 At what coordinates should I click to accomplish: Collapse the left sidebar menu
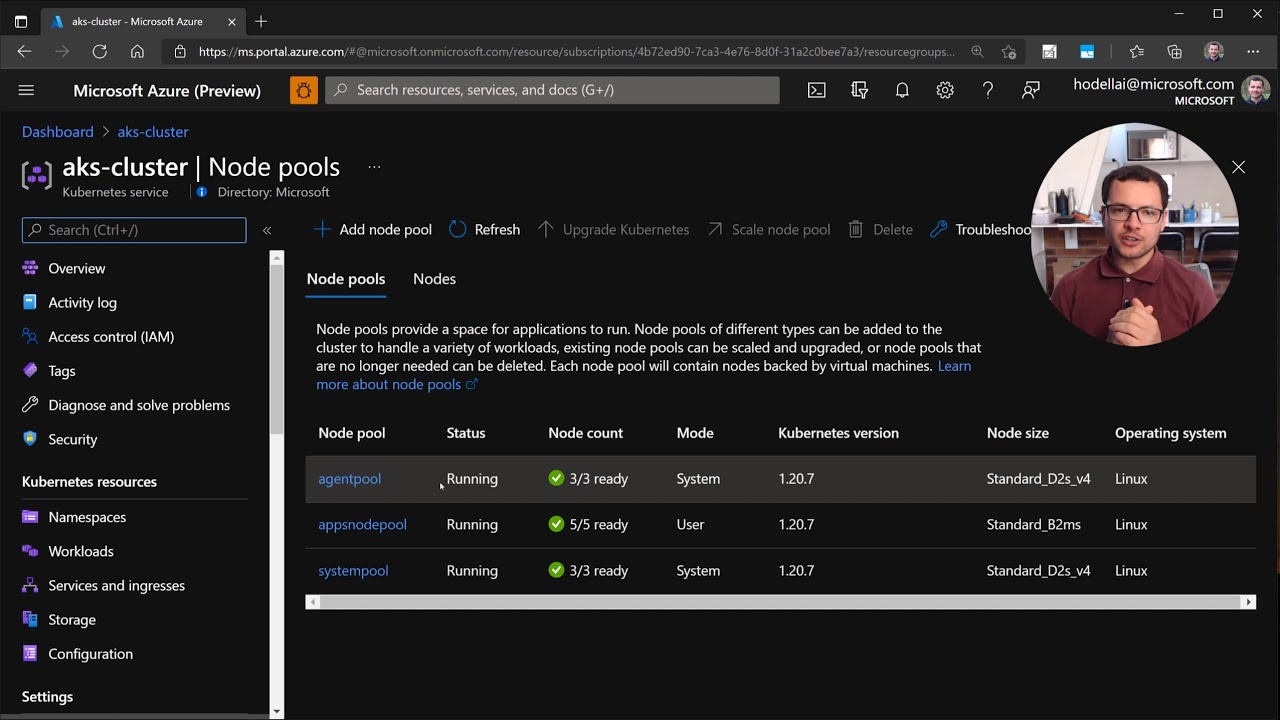pyautogui.click(x=267, y=230)
